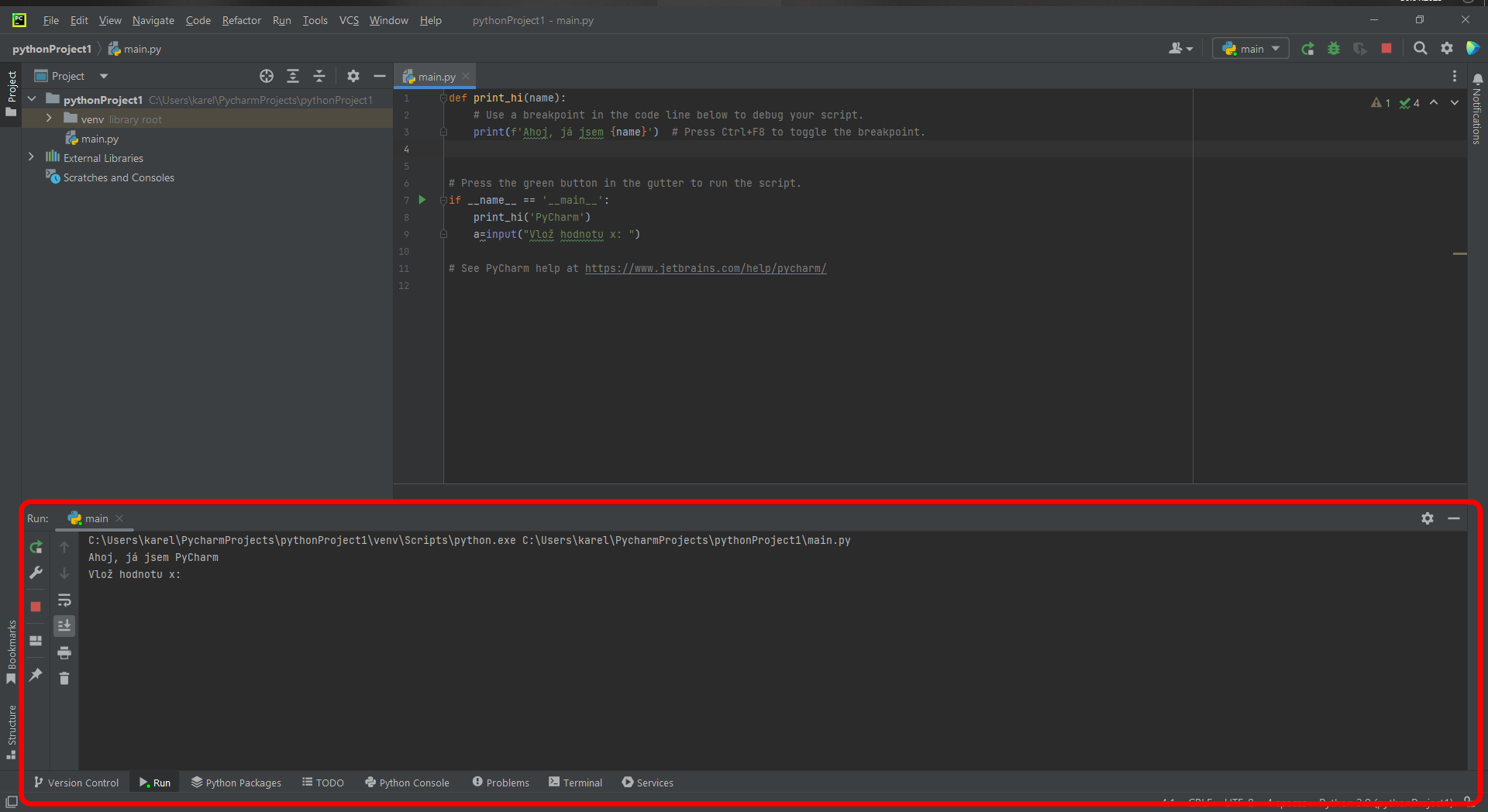The height and width of the screenshot is (812, 1488).
Task: Run with coverage toolbar icon
Action: coord(1360,49)
